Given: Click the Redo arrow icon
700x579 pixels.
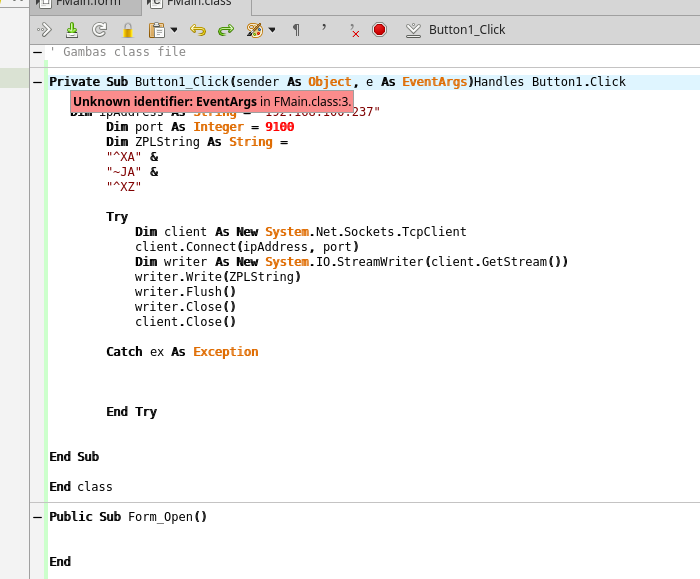Looking at the screenshot, I should (x=225, y=30).
